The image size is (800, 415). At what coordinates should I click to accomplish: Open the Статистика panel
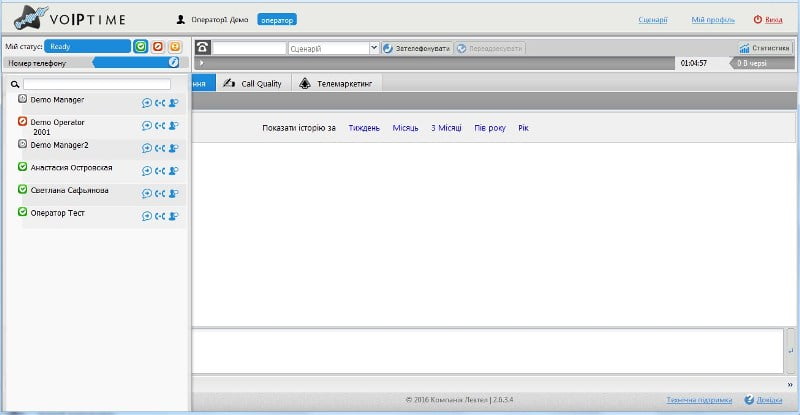coord(765,48)
